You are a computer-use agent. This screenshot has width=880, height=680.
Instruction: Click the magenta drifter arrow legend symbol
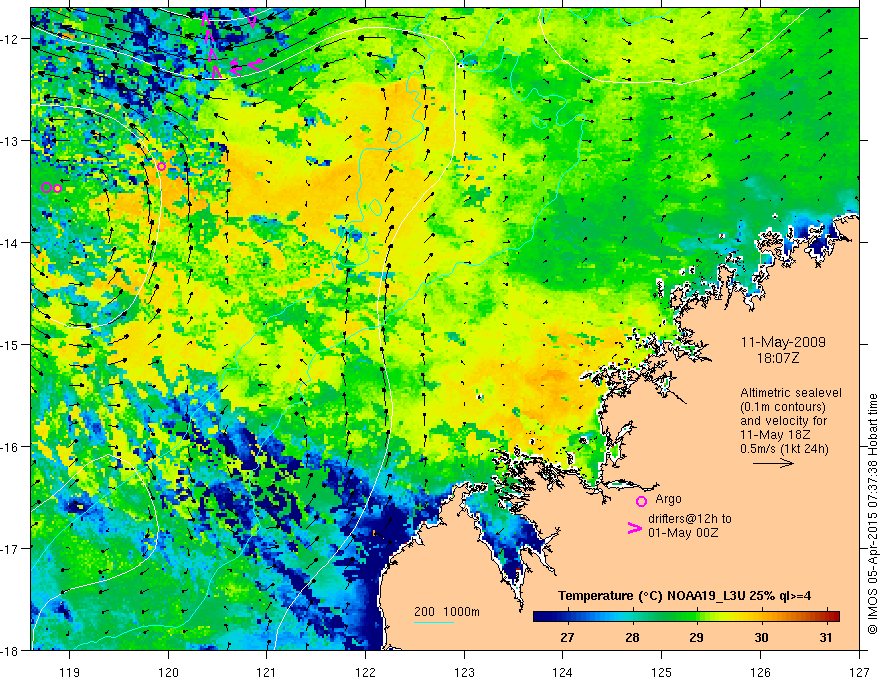(635, 528)
